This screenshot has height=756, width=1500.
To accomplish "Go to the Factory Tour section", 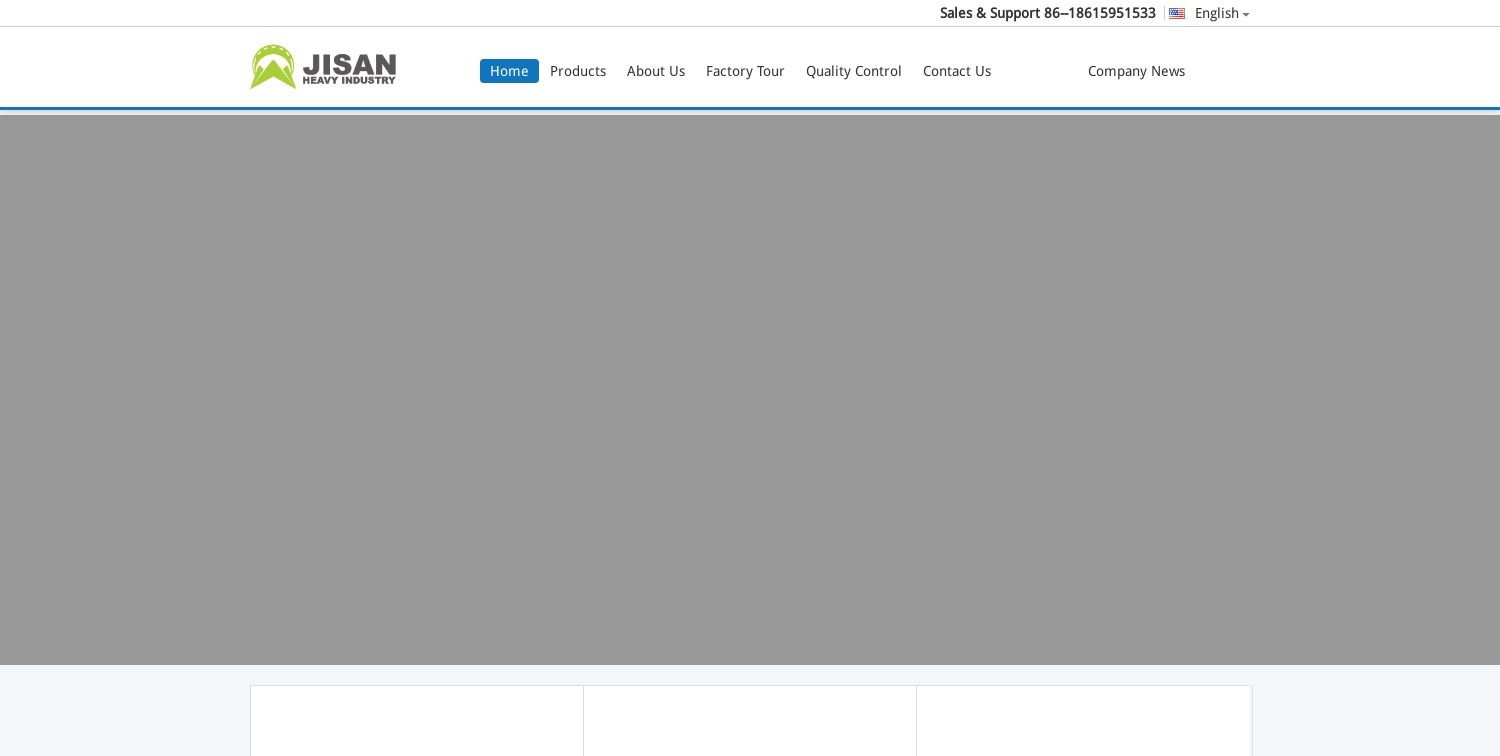I will click(745, 71).
